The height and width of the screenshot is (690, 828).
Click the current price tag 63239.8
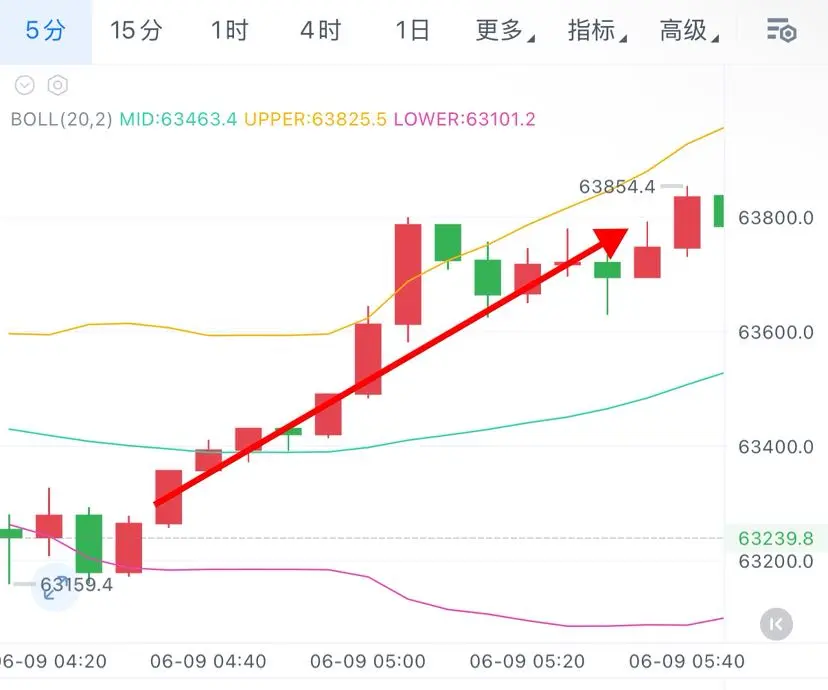point(776,538)
